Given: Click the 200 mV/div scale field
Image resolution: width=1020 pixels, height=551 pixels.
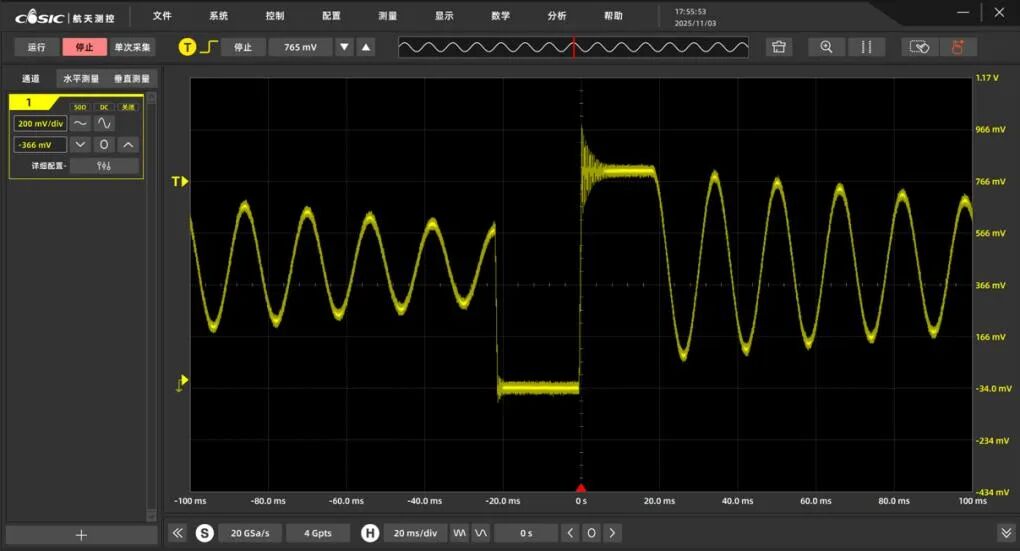Looking at the screenshot, I should [40, 124].
